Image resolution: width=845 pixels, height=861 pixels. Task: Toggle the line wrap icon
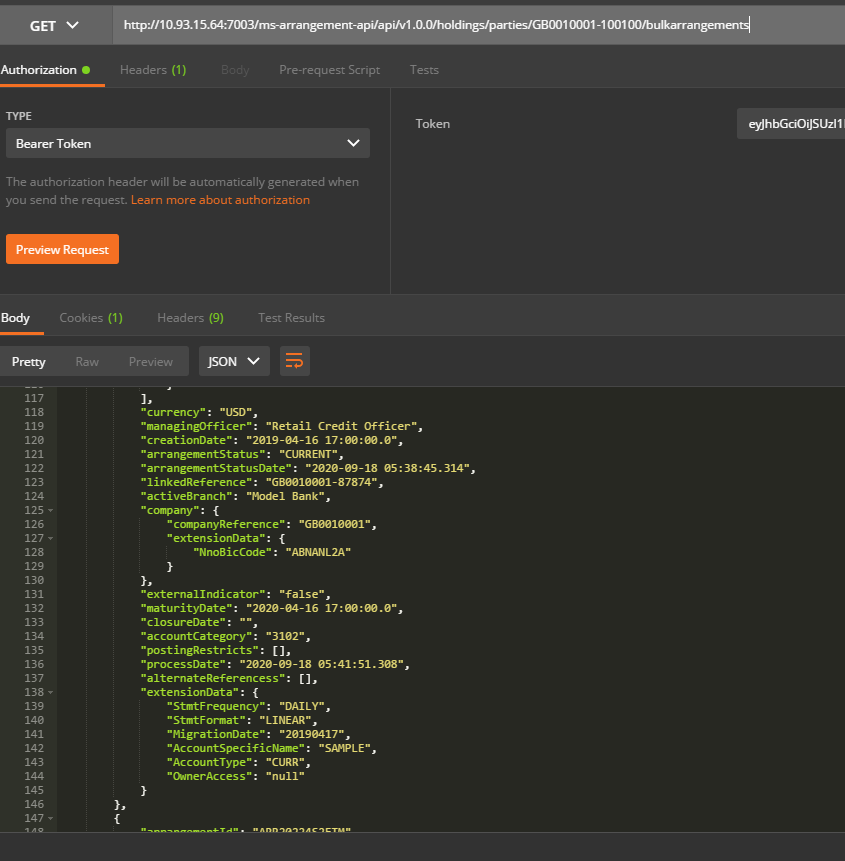click(295, 362)
